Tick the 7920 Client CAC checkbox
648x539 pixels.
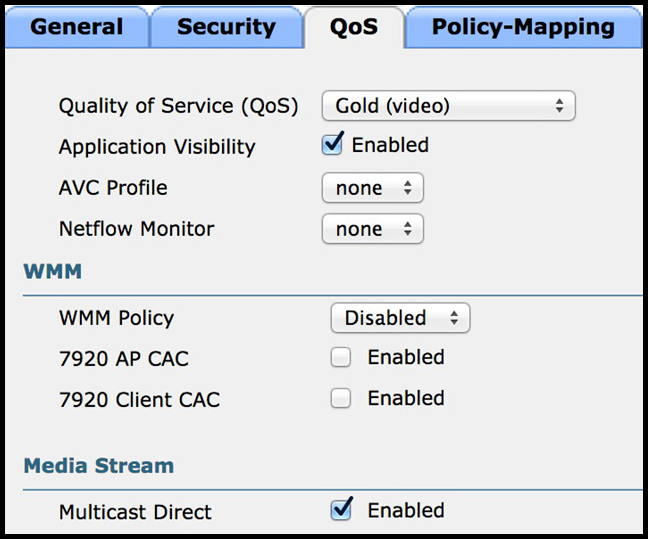click(x=341, y=398)
